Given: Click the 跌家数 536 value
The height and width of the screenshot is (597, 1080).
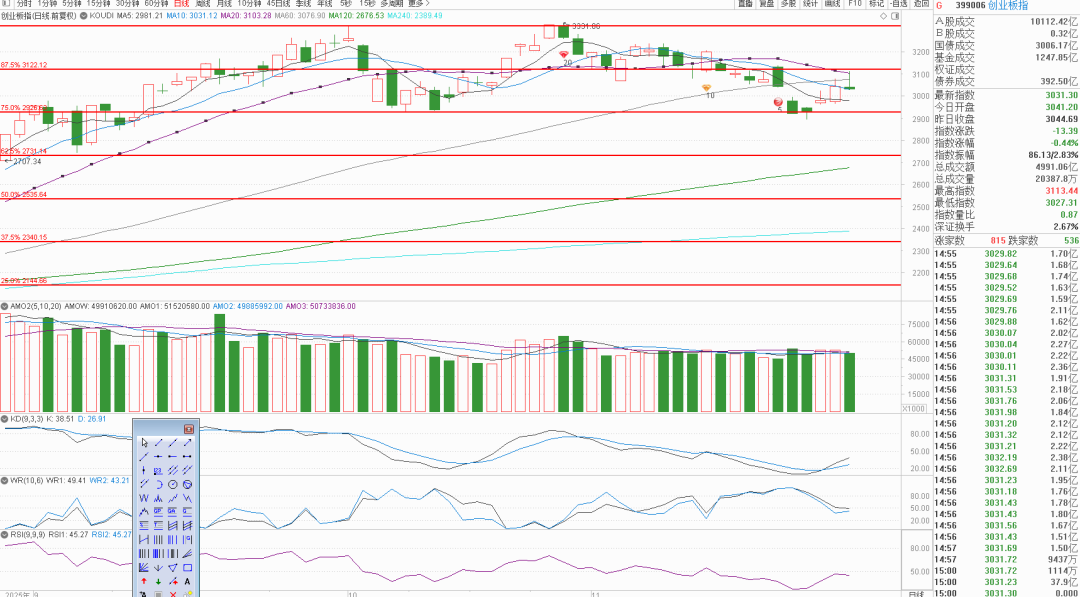Looking at the screenshot, I should [1070, 240].
